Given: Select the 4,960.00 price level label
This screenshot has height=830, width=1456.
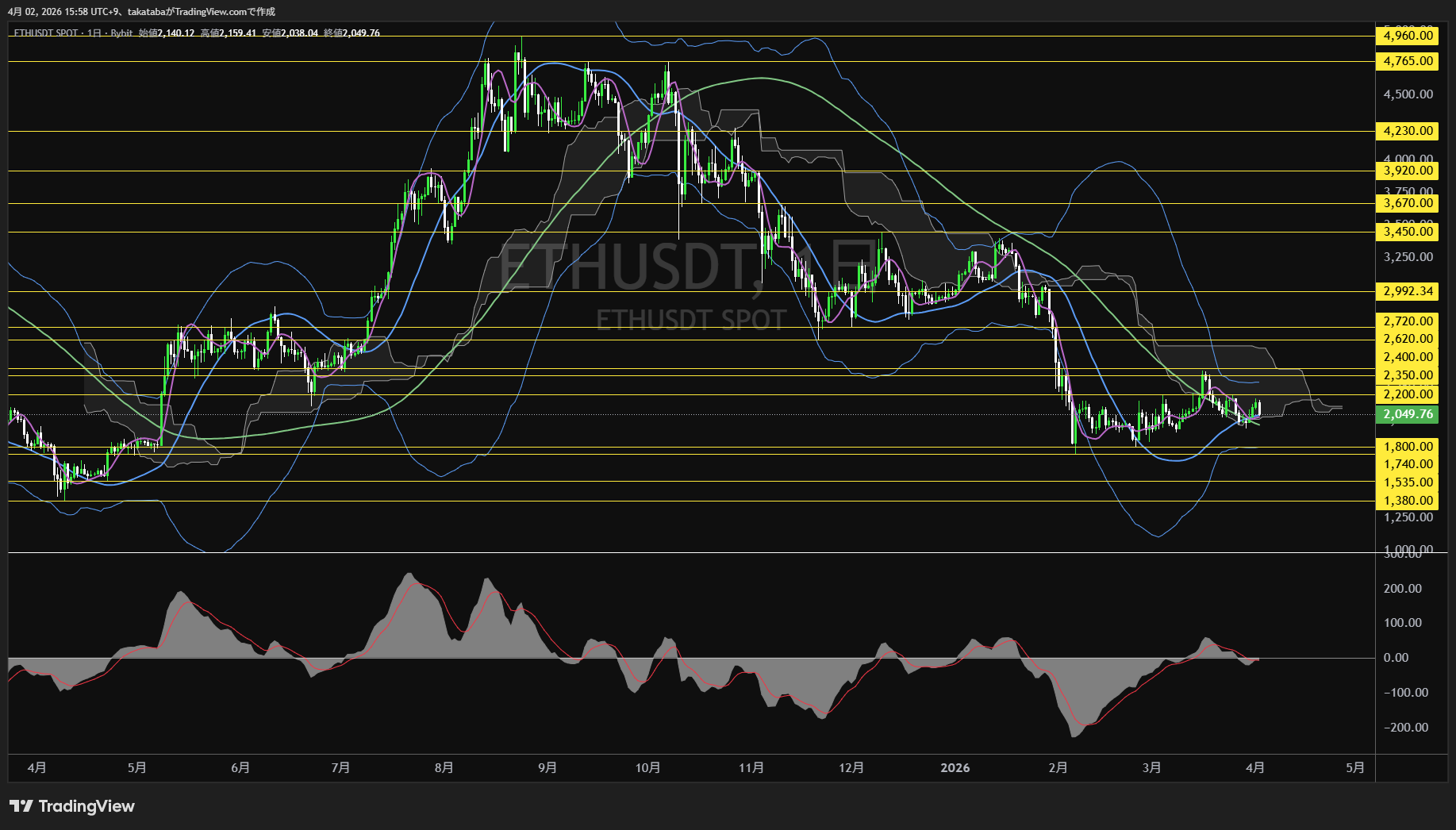Looking at the screenshot, I should click(x=1408, y=36).
